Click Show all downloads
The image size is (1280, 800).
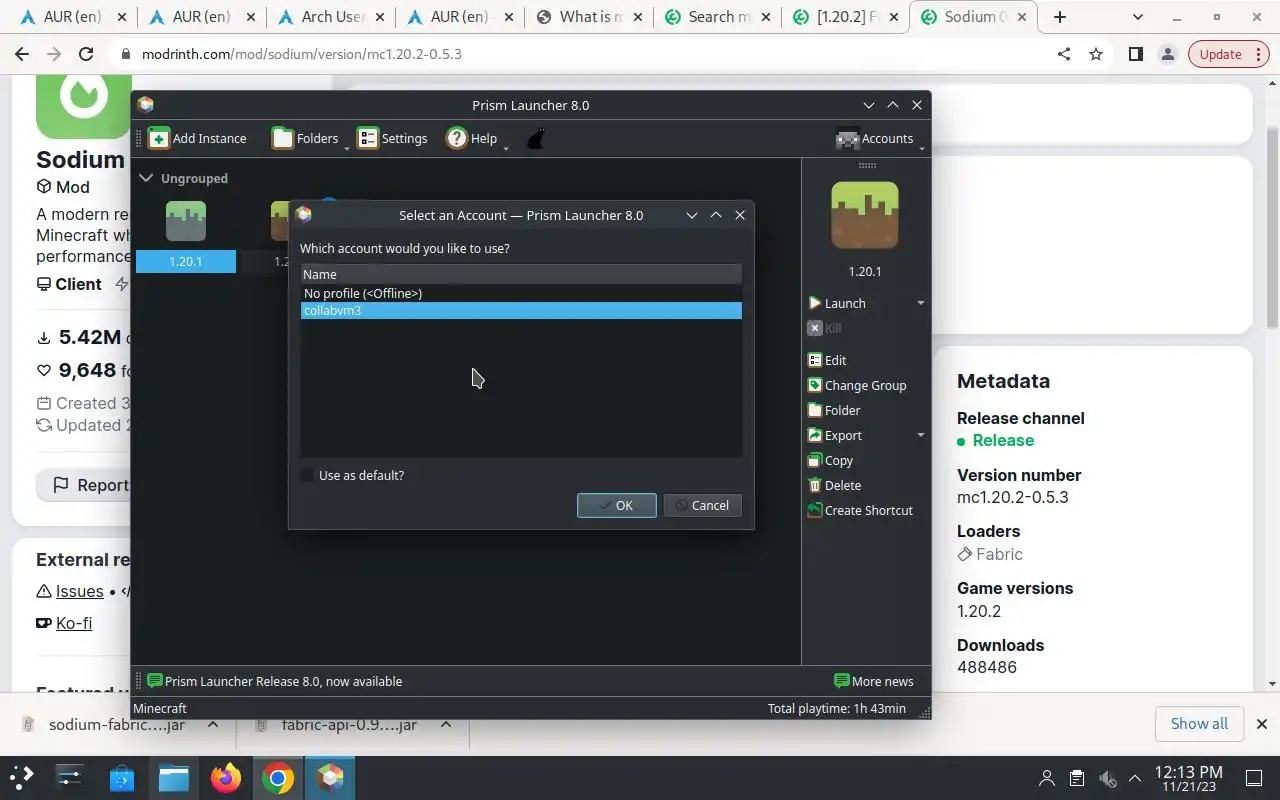1199,724
